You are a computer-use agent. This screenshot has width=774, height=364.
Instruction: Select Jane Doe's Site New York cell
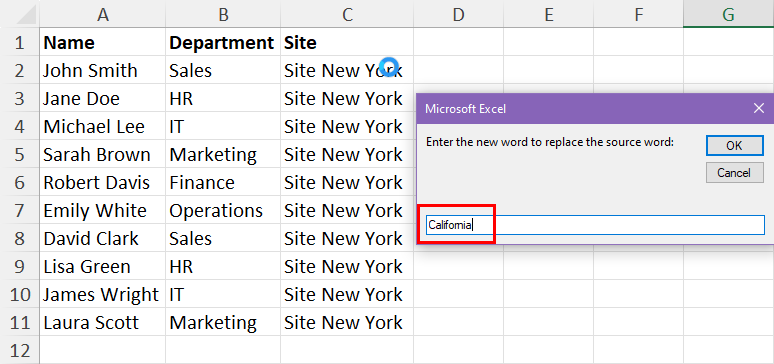coord(347,98)
